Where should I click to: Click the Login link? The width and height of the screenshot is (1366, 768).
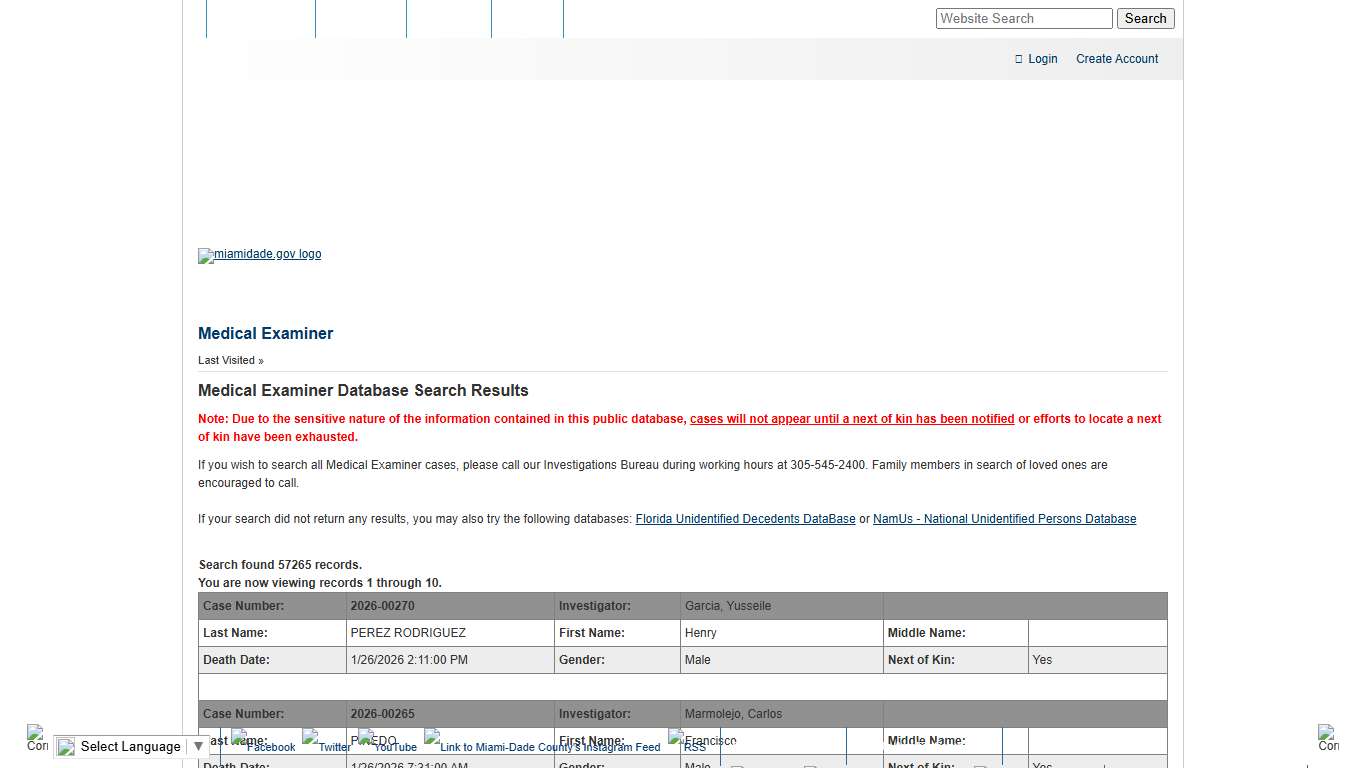(x=1042, y=58)
